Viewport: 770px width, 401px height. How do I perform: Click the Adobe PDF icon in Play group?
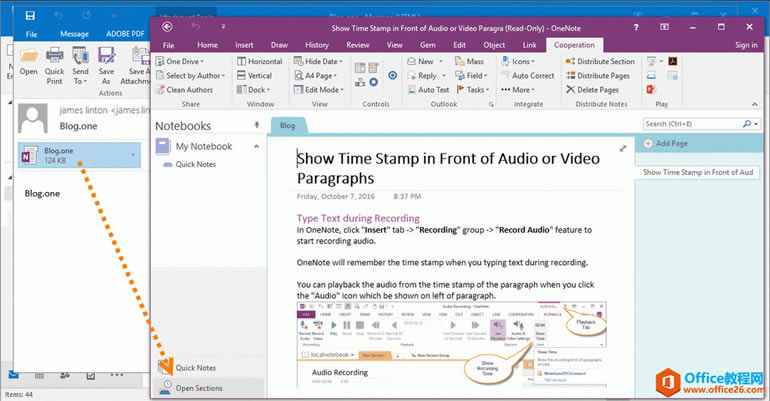[x=673, y=61]
